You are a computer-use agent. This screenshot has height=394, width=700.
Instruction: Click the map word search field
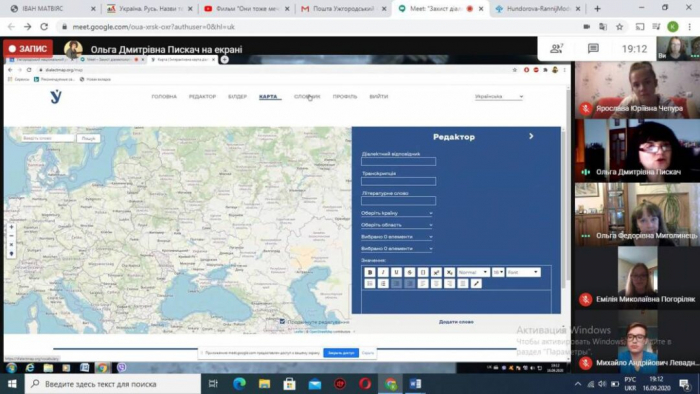47,138
